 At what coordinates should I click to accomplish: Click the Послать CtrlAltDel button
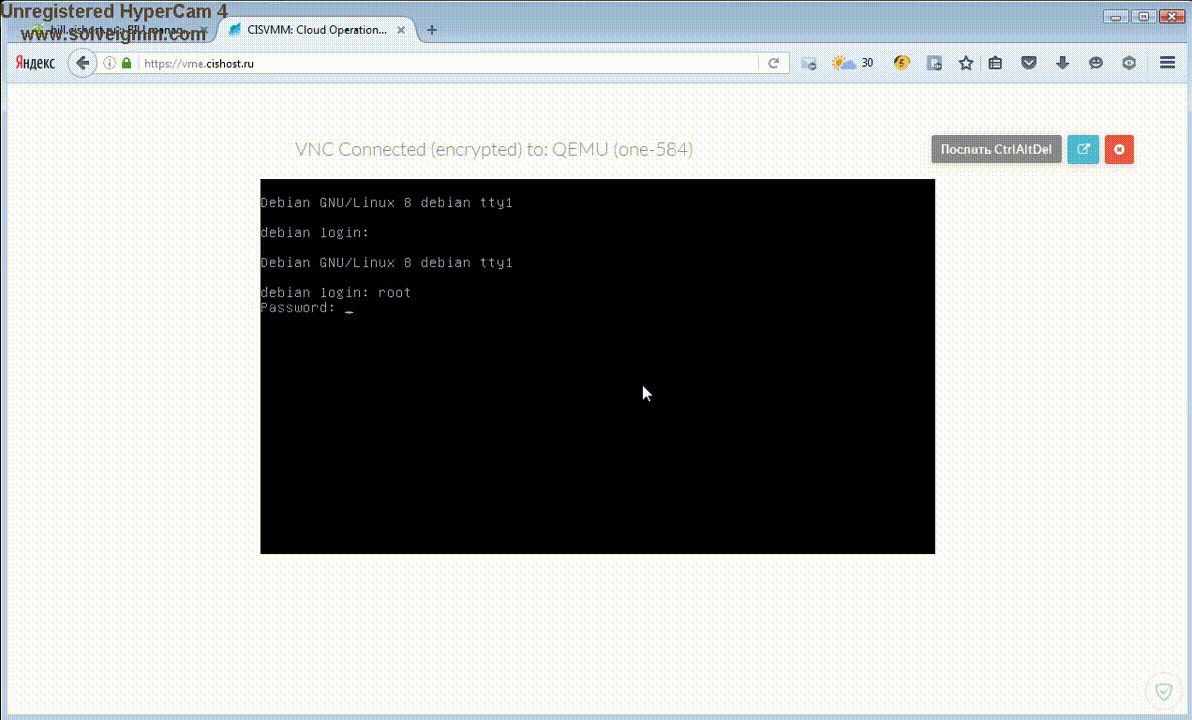996,150
